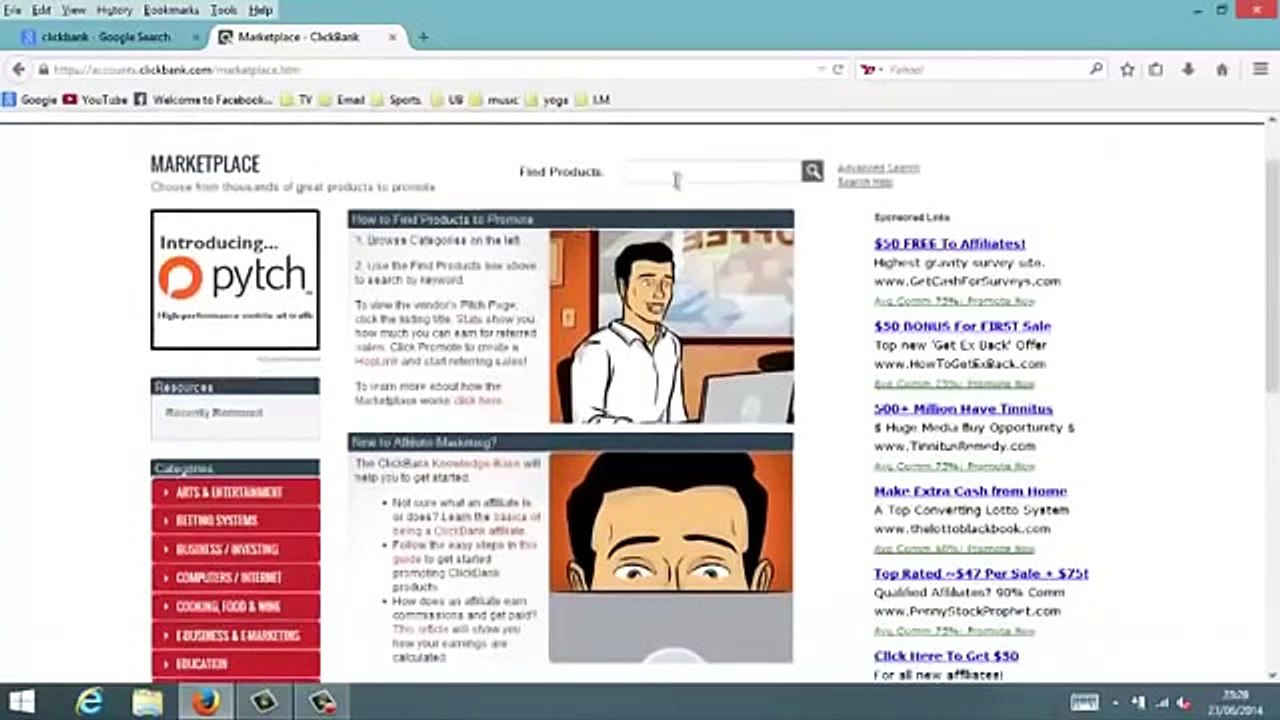The image size is (1280, 720).
Task: Expand the Computers / Internet category
Action: pos(235,577)
